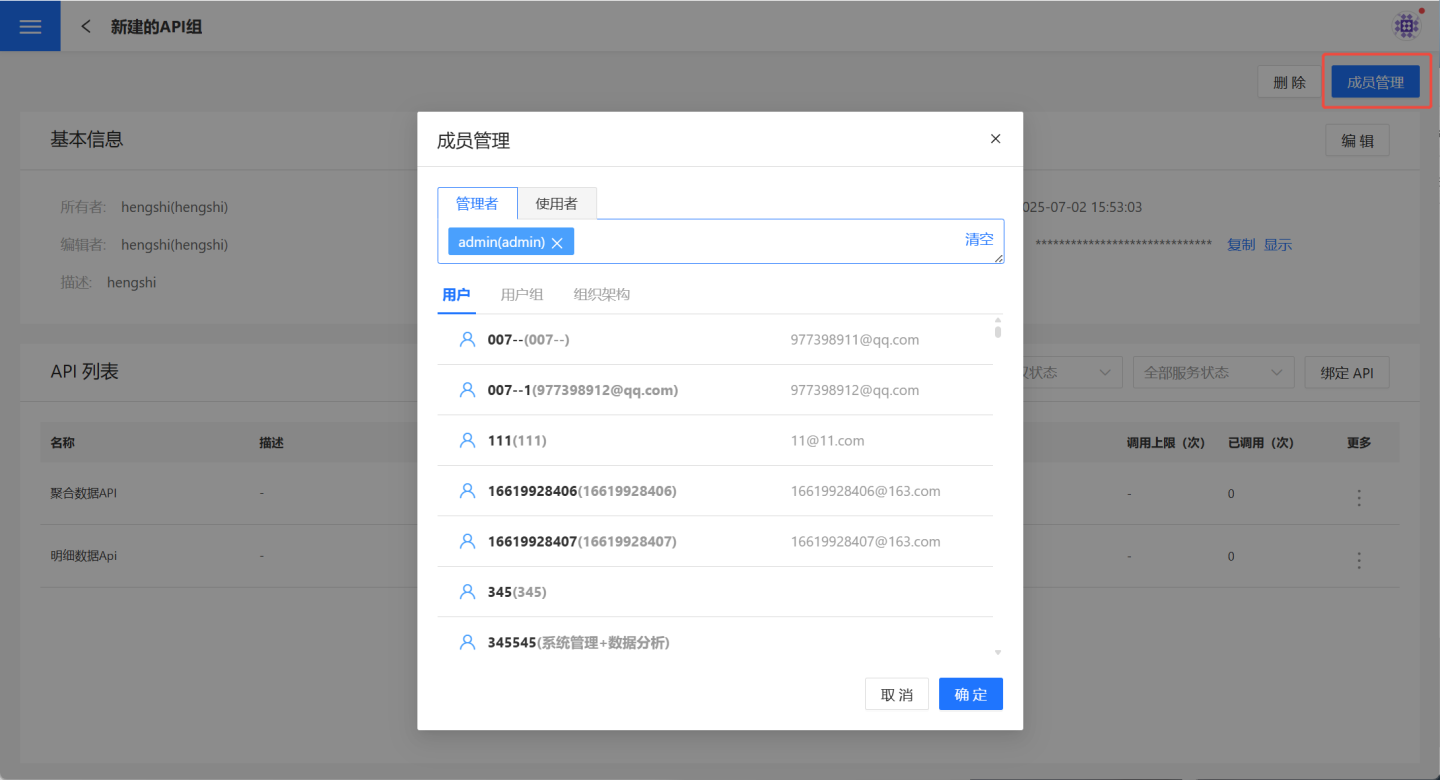Open the user avatar icon in top-right
The height and width of the screenshot is (780, 1440).
coord(1406,26)
